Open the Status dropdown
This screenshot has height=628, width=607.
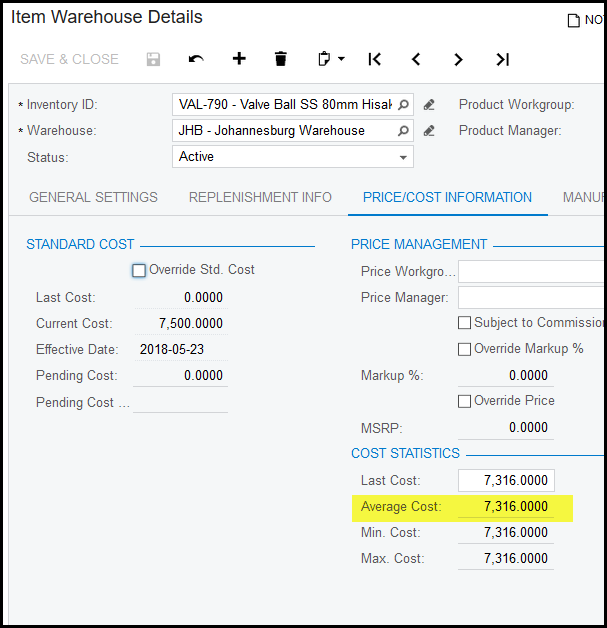tap(403, 157)
